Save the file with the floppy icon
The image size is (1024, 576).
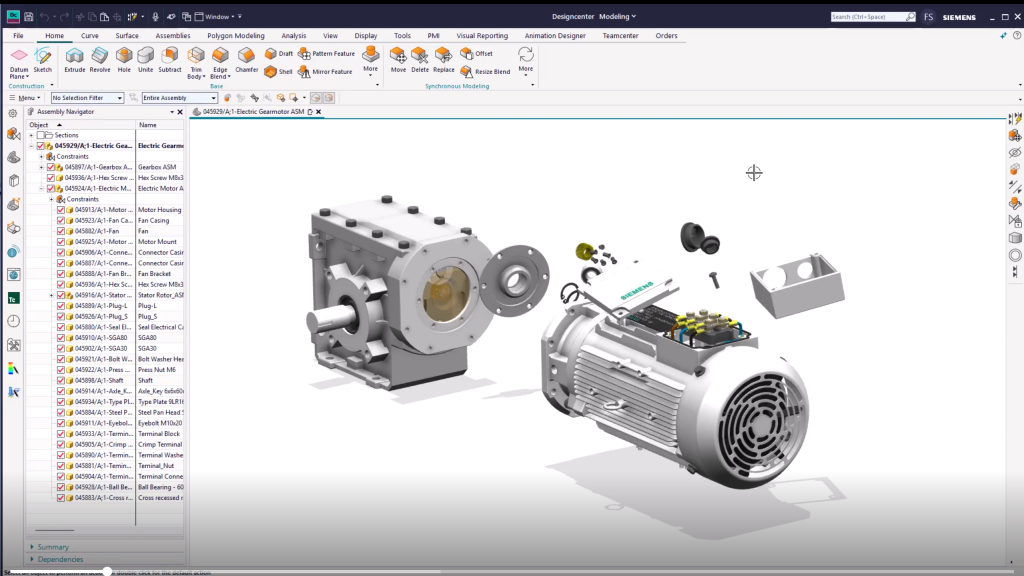[29, 16]
